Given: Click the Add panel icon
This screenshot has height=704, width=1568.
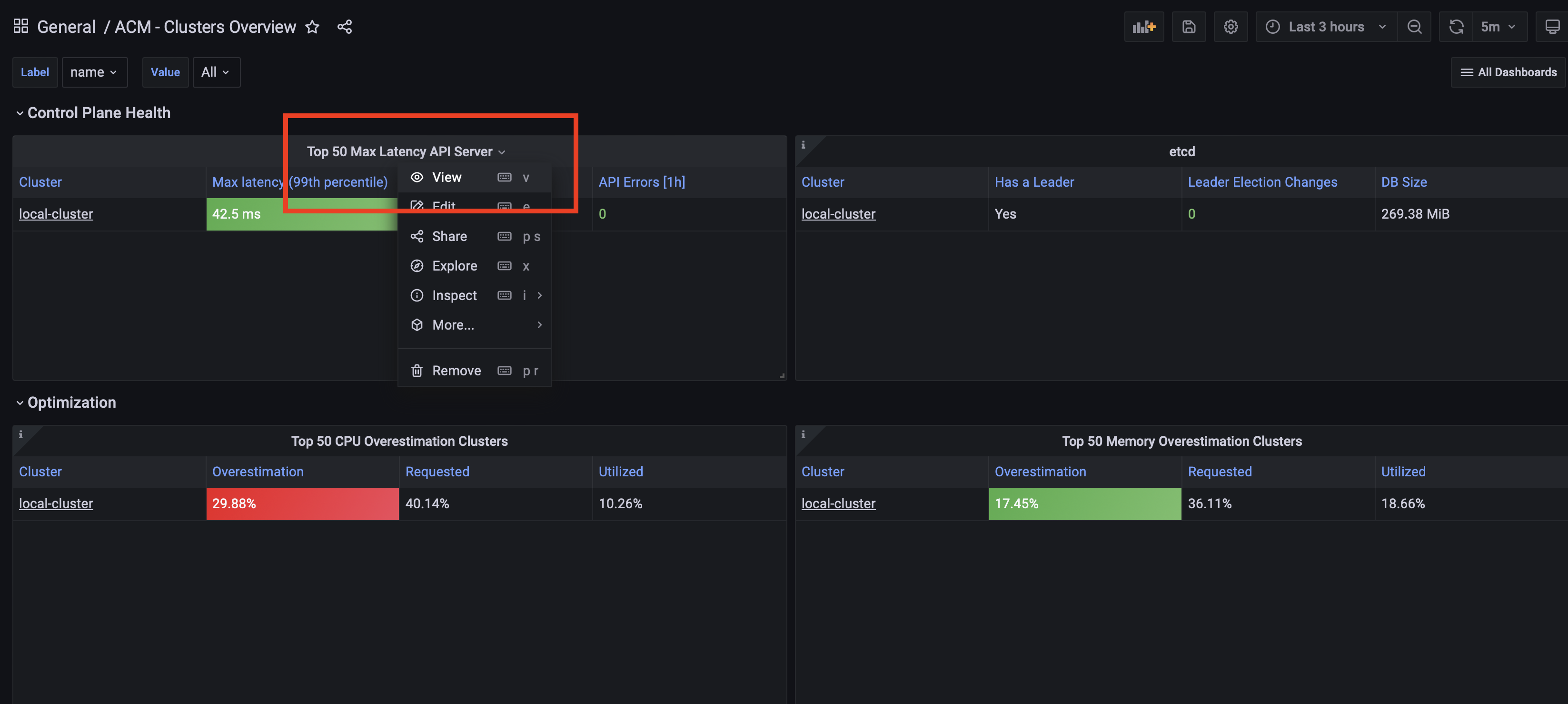Looking at the screenshot, I should click(x=1144, y=27).
